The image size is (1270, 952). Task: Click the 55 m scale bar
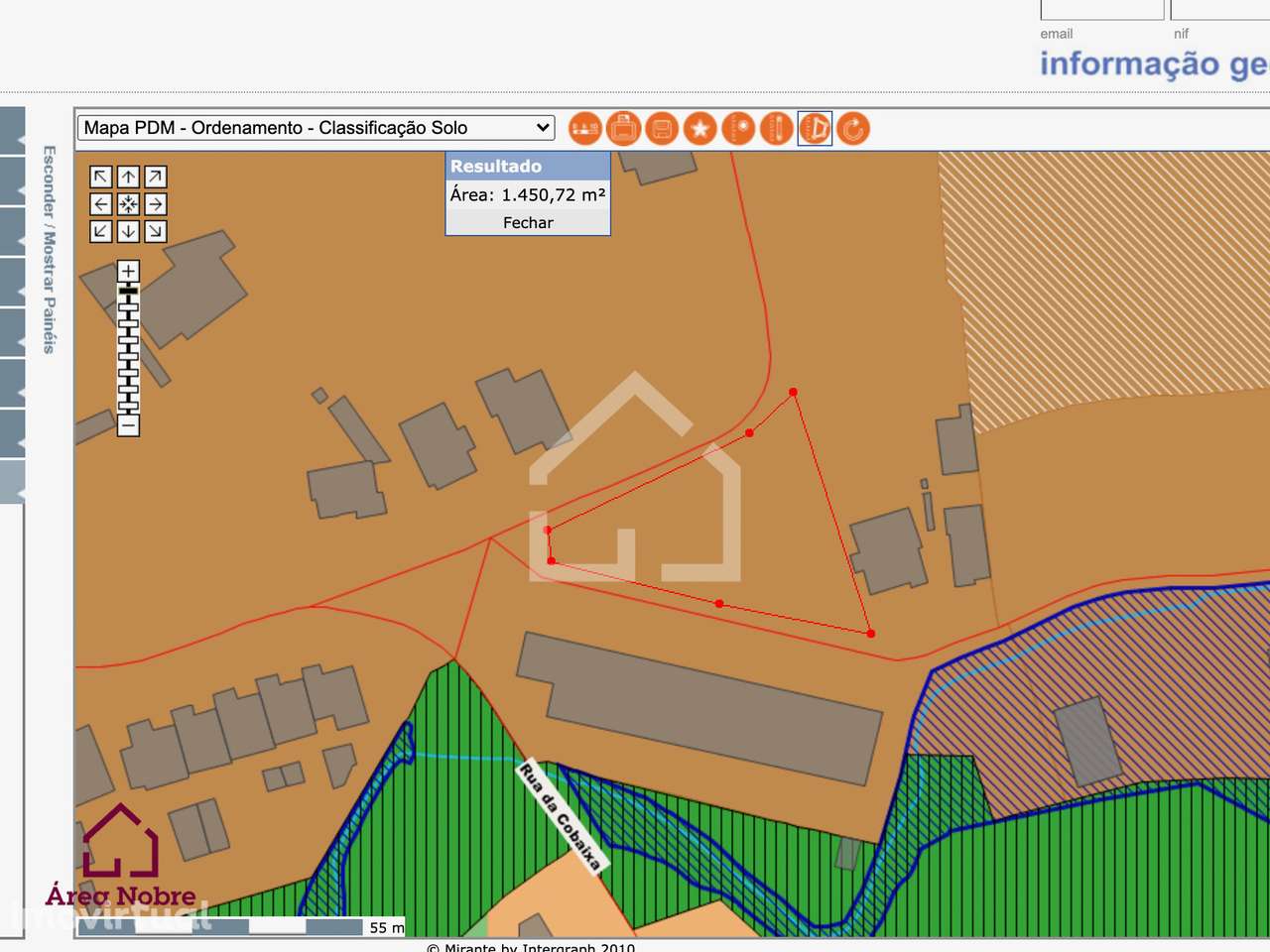242,927
